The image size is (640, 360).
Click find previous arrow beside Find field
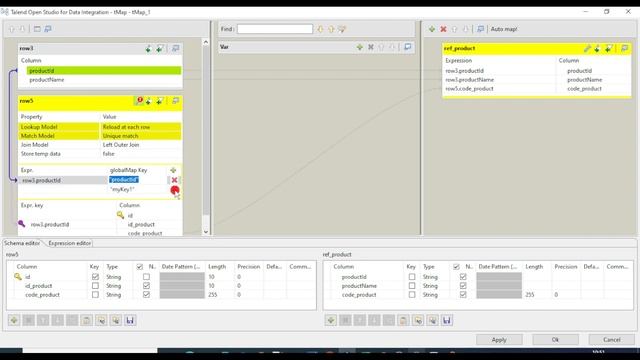pyautogui.click(x=331, y=29)
